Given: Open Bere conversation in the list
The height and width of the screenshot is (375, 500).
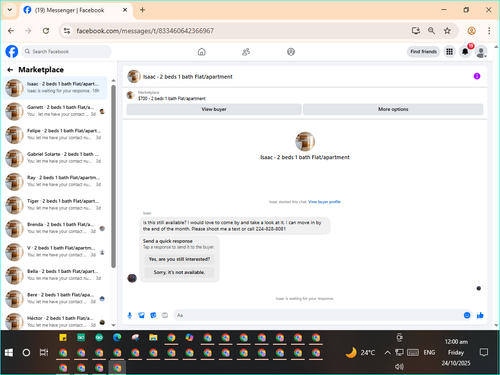Looking at the screenshot, I should point(55,298).
